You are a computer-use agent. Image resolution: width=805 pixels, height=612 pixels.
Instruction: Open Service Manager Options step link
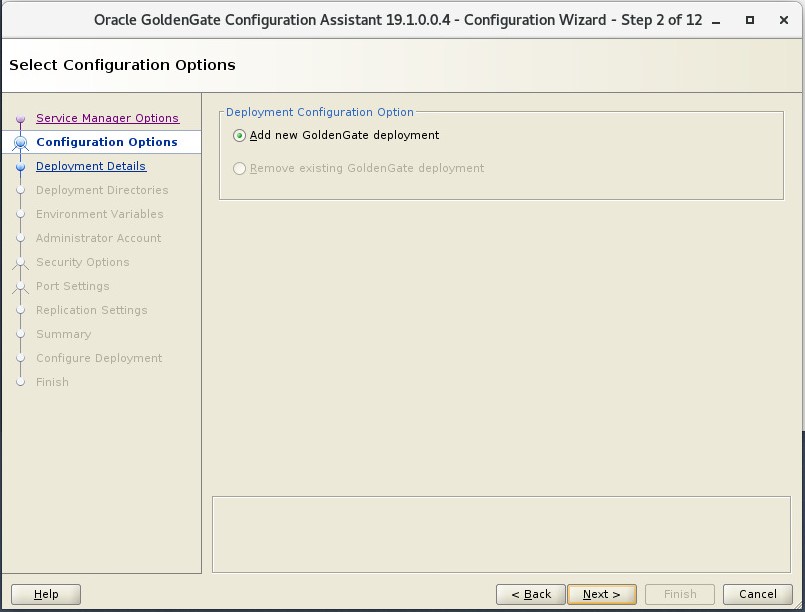tap(107, 118)
